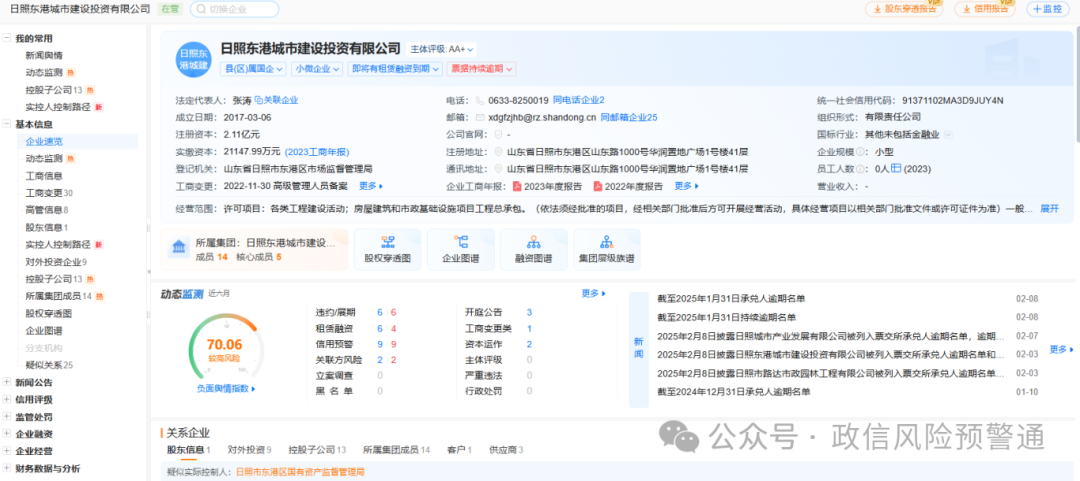
Task: Open 疑似关系 25 in the sidebar
Action: (x=49, y=365)
